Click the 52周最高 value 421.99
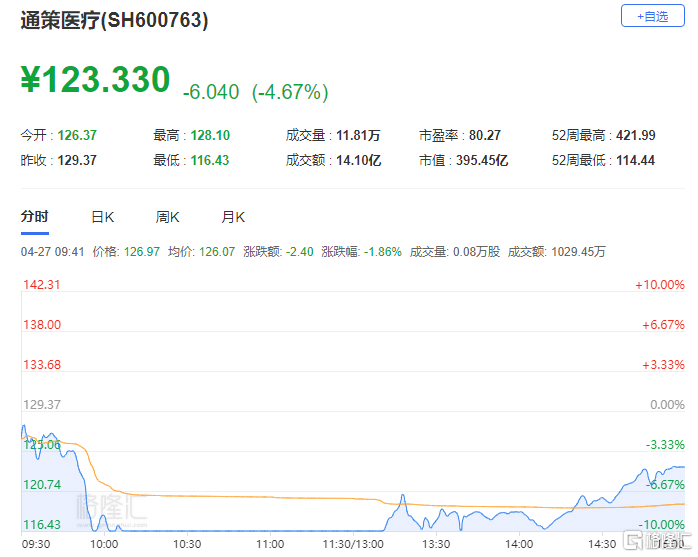This screenshot has width=698, height=557. point(636,135)
